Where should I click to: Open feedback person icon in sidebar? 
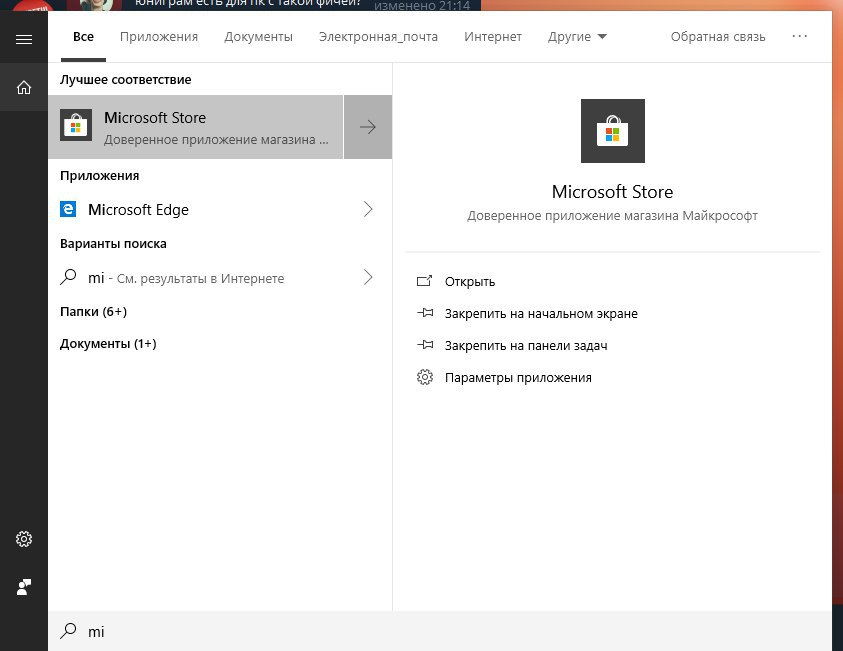click(24, 587)
